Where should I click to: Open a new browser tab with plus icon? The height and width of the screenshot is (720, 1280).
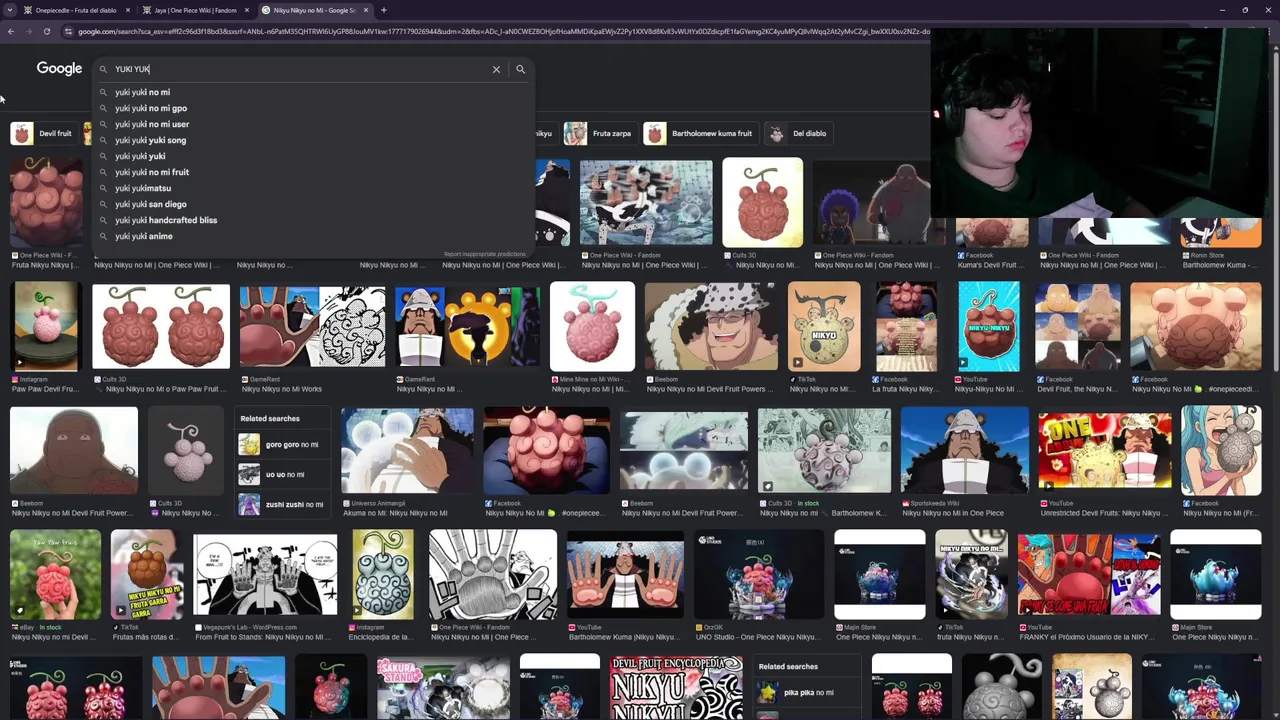pyautogui.click(x=384, y=10)
